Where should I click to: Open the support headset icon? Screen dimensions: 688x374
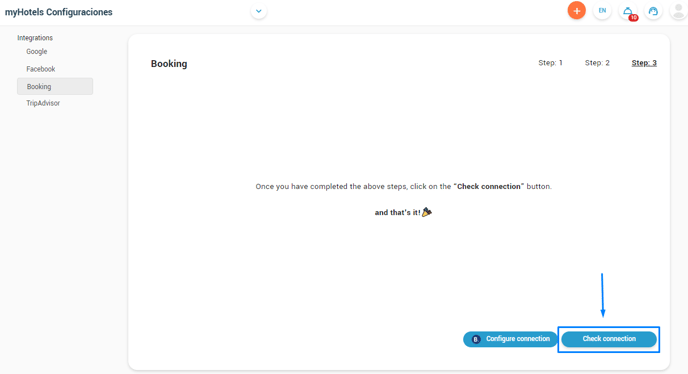pyautogui.click(x=653, y=11)
